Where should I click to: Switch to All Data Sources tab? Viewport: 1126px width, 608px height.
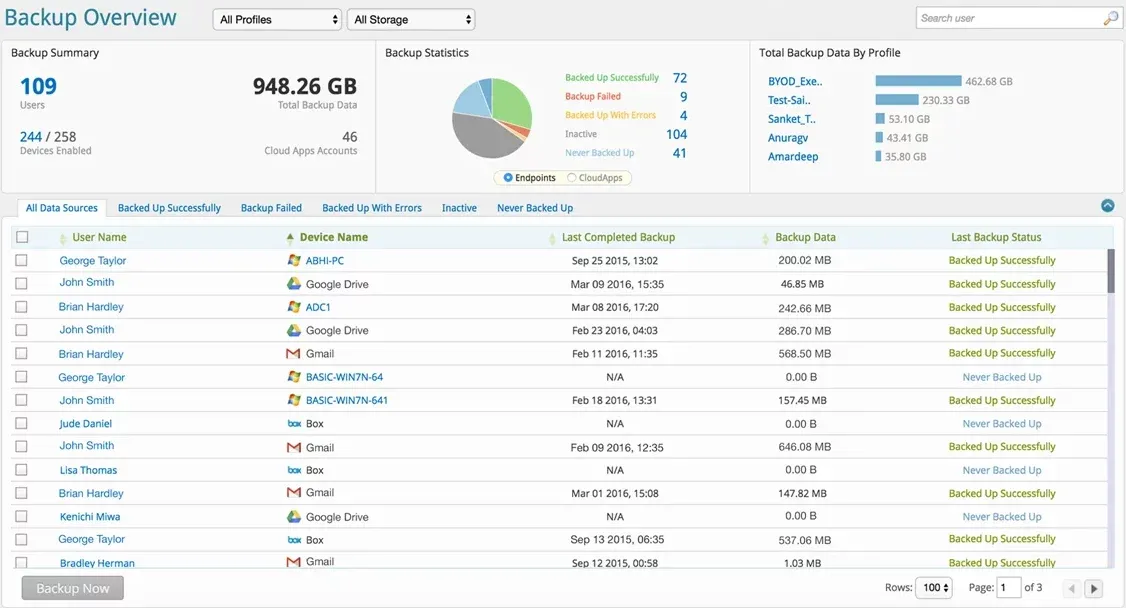pyautogui.click(x=62, y=208)
